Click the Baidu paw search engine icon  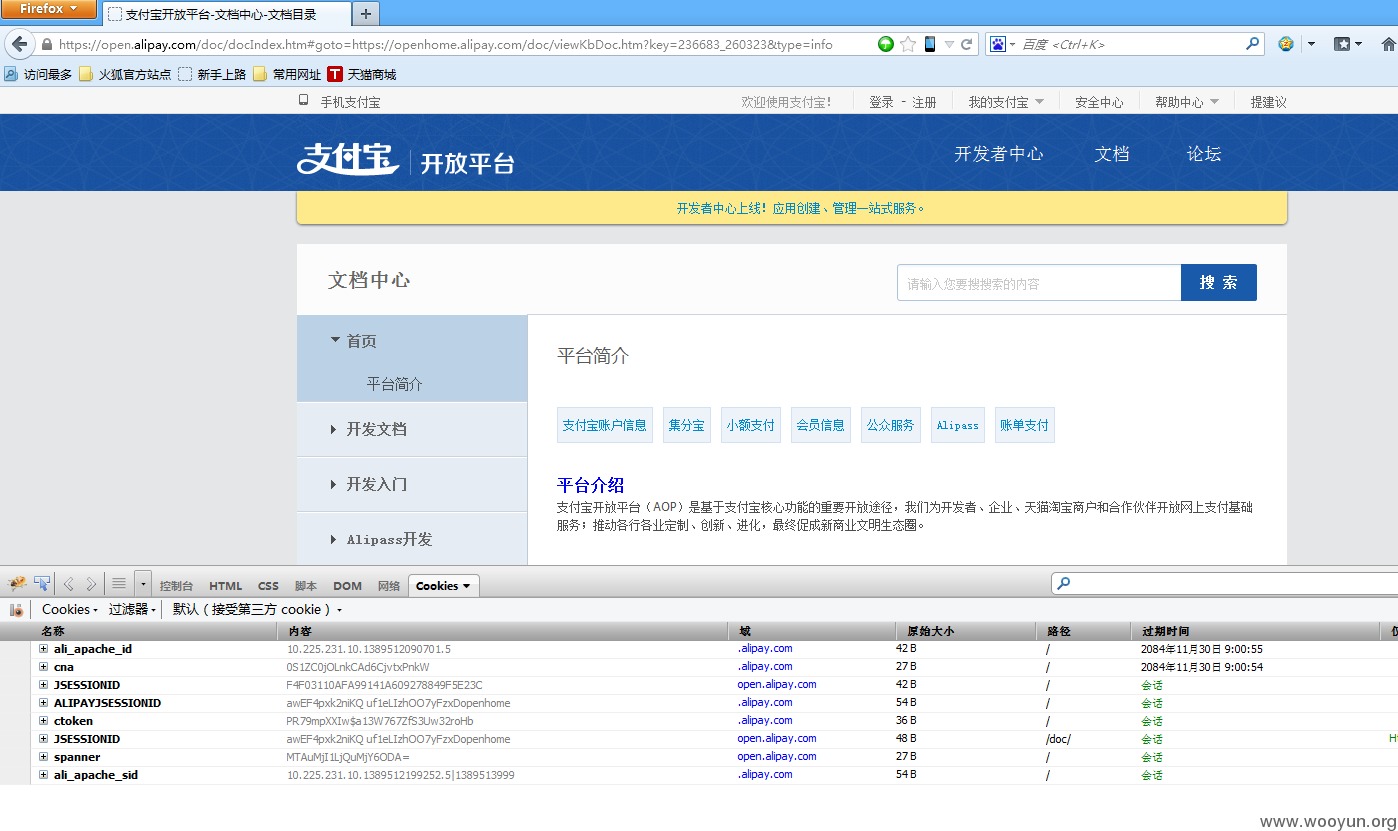click(x=997, y=44)
